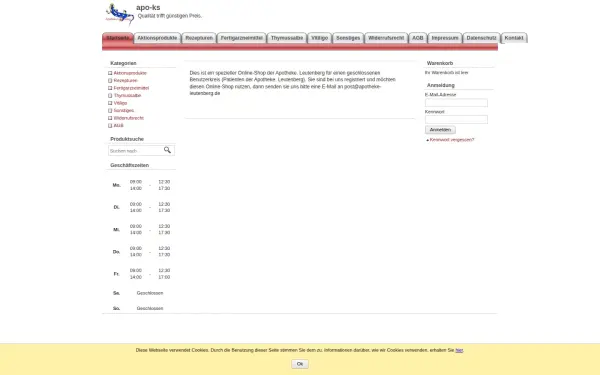Click the magnifier search icon
The image size is (600, 375).
(167, 150)
